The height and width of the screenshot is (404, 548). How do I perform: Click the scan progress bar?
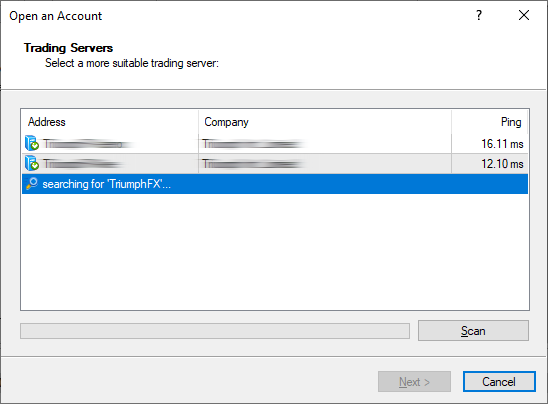(x=215, y=331)
